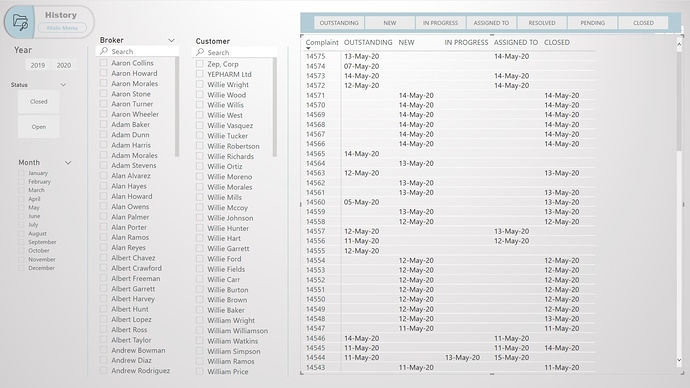Expand the Broker slicer chevron
The width and height of the screenshot is (690, 388).
[171, 40]
